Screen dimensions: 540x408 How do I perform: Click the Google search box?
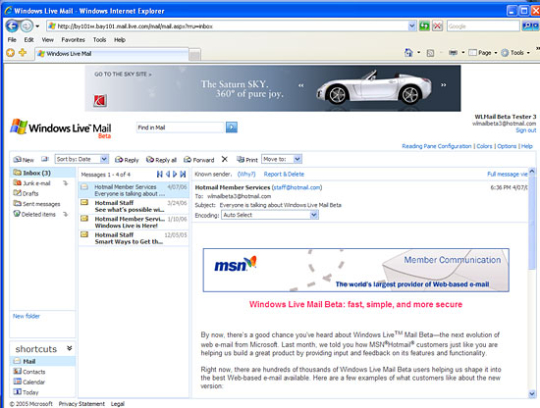483,26
